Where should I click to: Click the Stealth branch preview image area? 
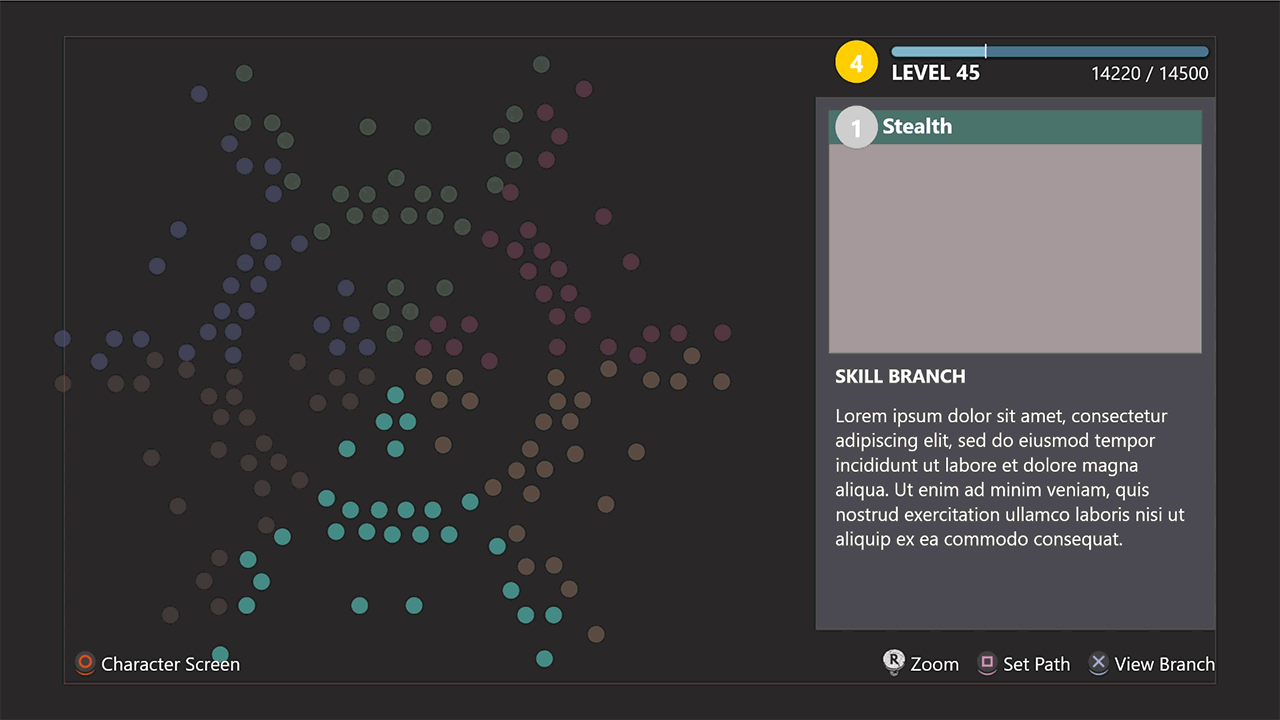[x=1015, y=248]
